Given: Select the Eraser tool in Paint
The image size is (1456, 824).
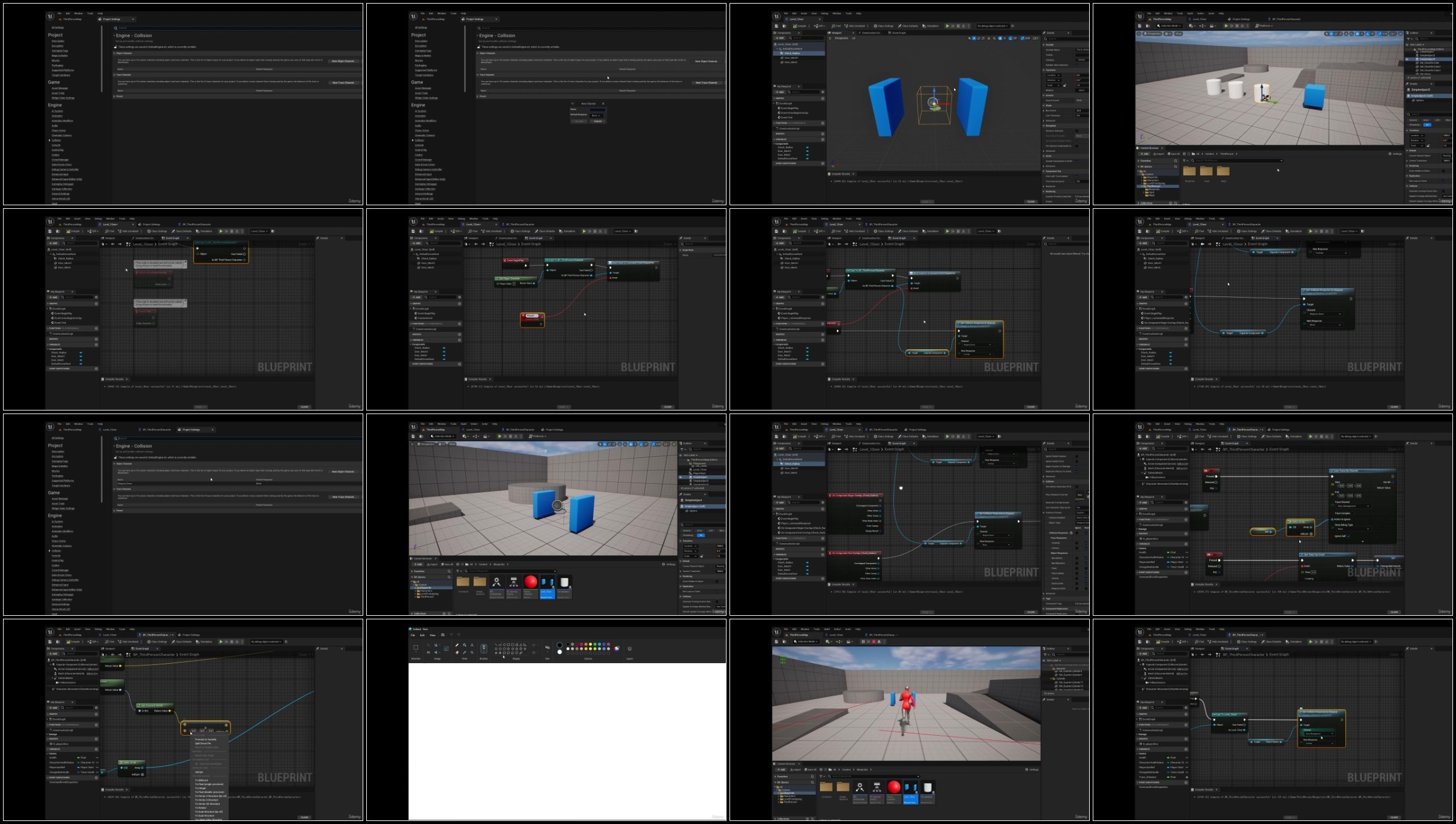Looking at the screenshot, I should pos(457,652).
